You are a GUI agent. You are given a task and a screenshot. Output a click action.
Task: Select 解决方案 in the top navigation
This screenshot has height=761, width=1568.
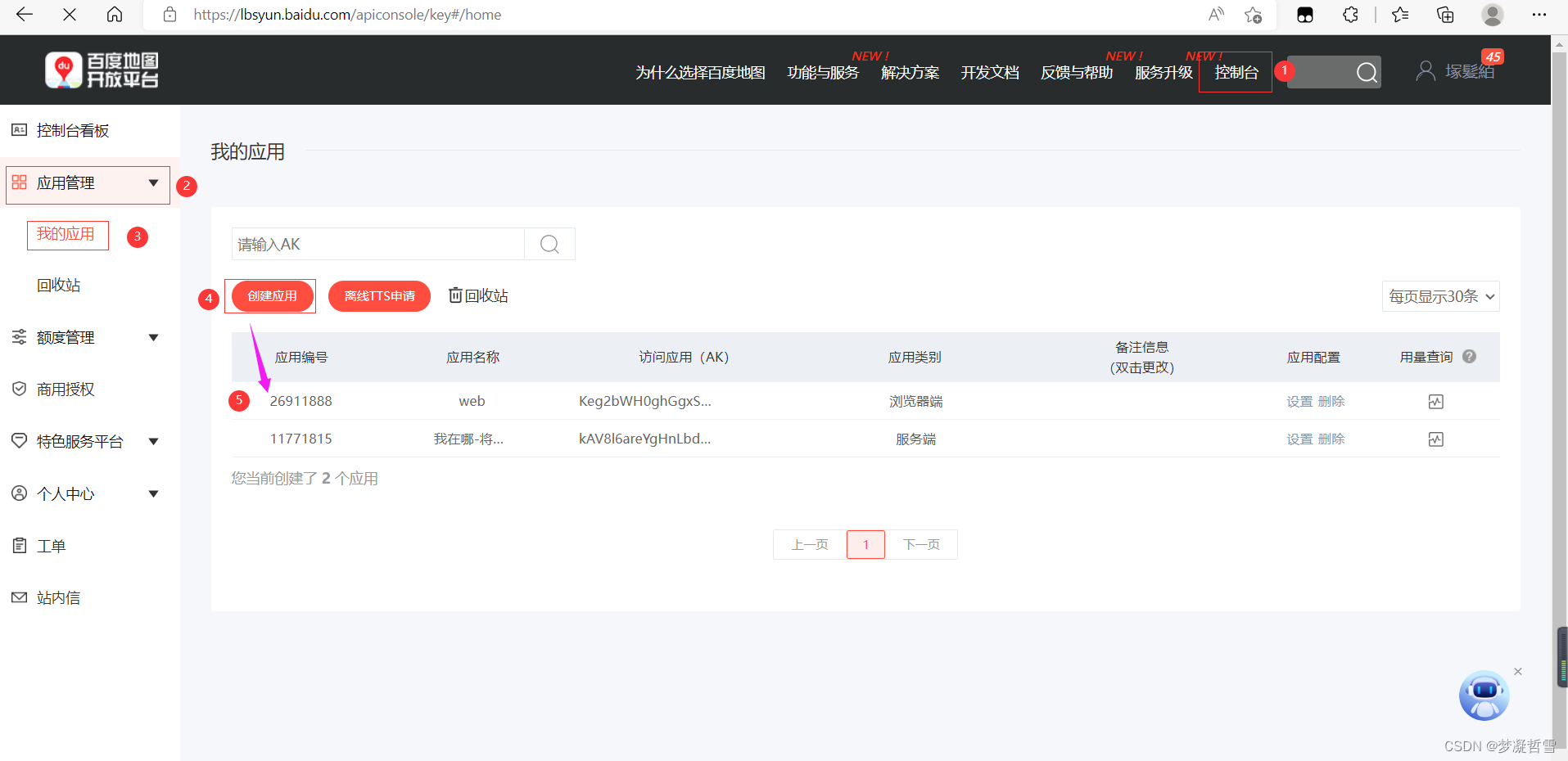(x=909, y=72)
